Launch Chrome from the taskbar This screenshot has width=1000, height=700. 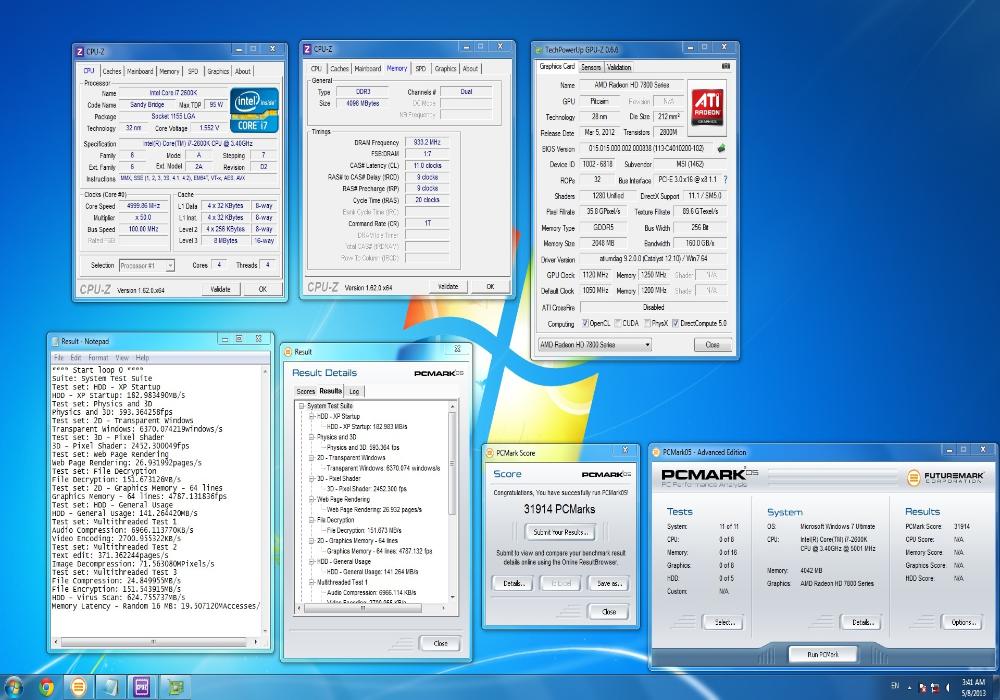click(x=46, y=687)
